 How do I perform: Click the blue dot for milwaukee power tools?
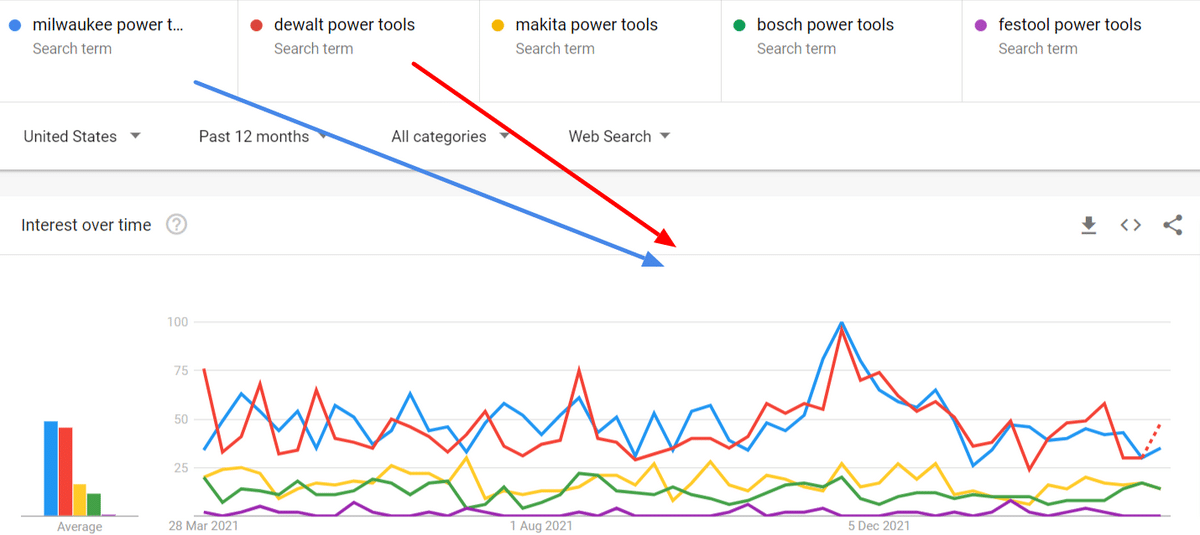click(14, 25)
